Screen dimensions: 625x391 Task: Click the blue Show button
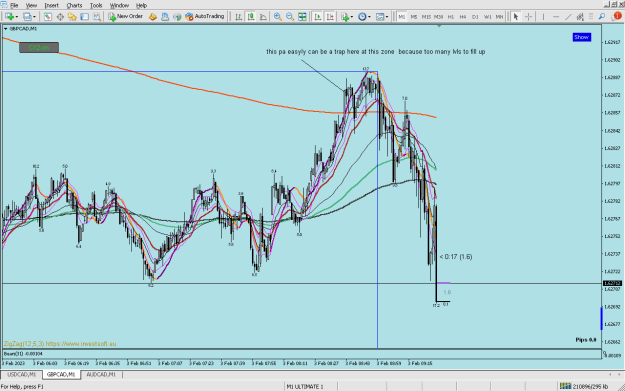click(x=582, y=37)
